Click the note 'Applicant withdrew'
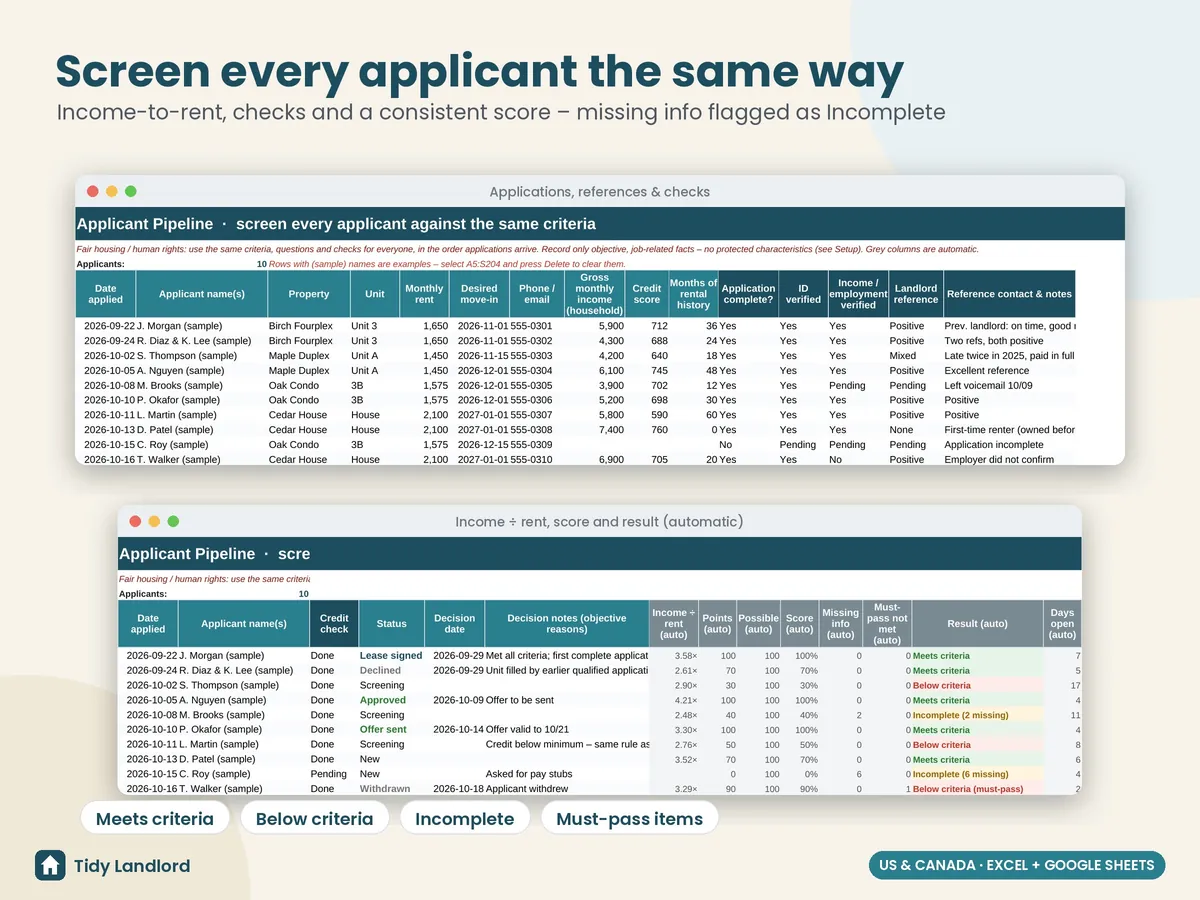 (x=528, y=789)
